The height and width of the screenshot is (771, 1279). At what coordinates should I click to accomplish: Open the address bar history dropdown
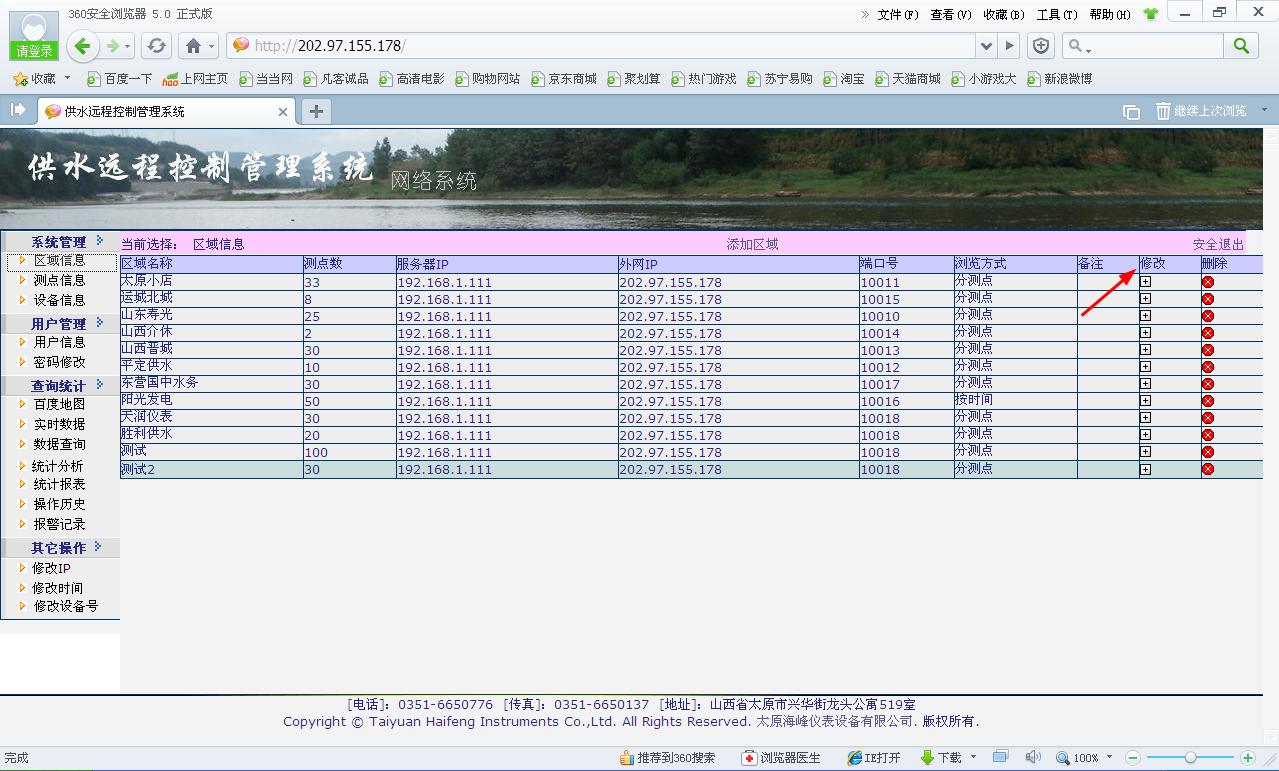(987, 46)
